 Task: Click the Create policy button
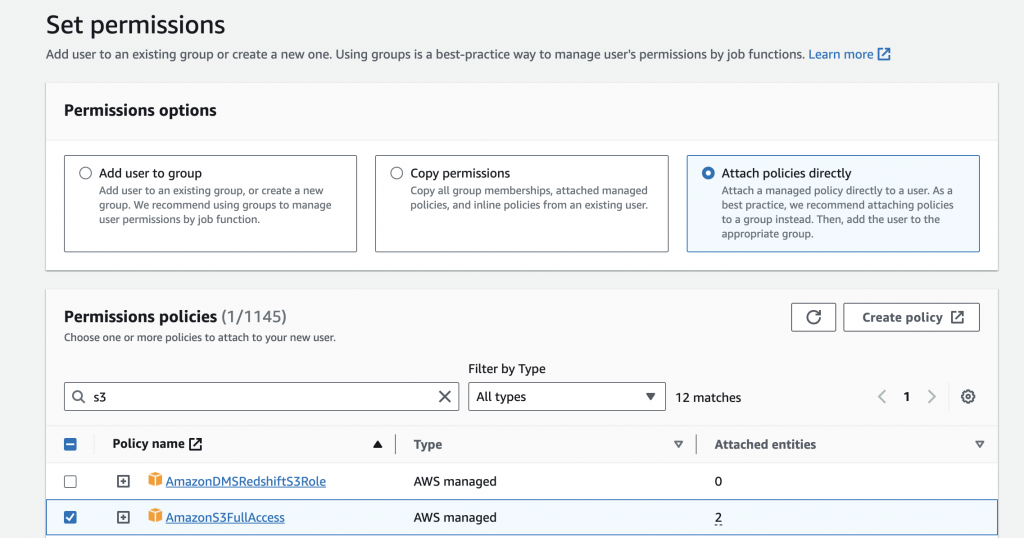coord(911,317)
